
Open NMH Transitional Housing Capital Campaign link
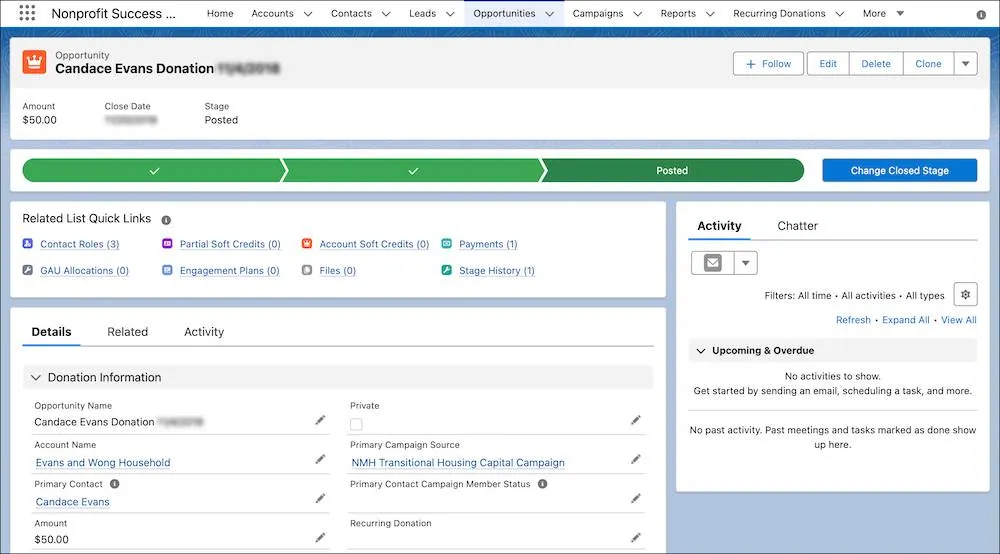(458, 462)
